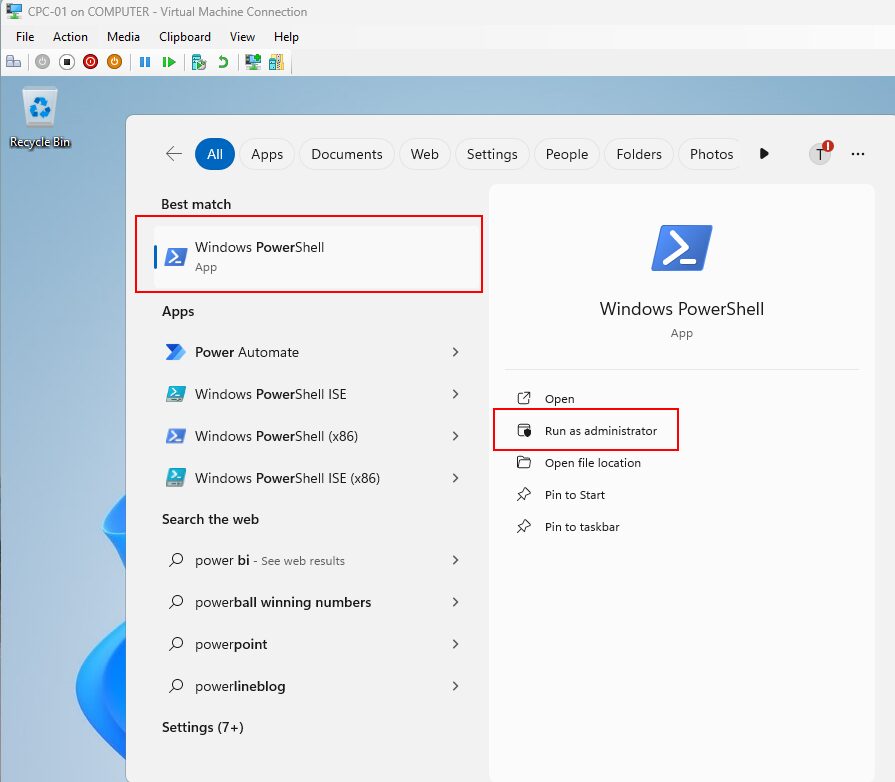The width and height of the screenshot is (895, 782).
Task: Open the Action menu
Action: pos(70,36)
